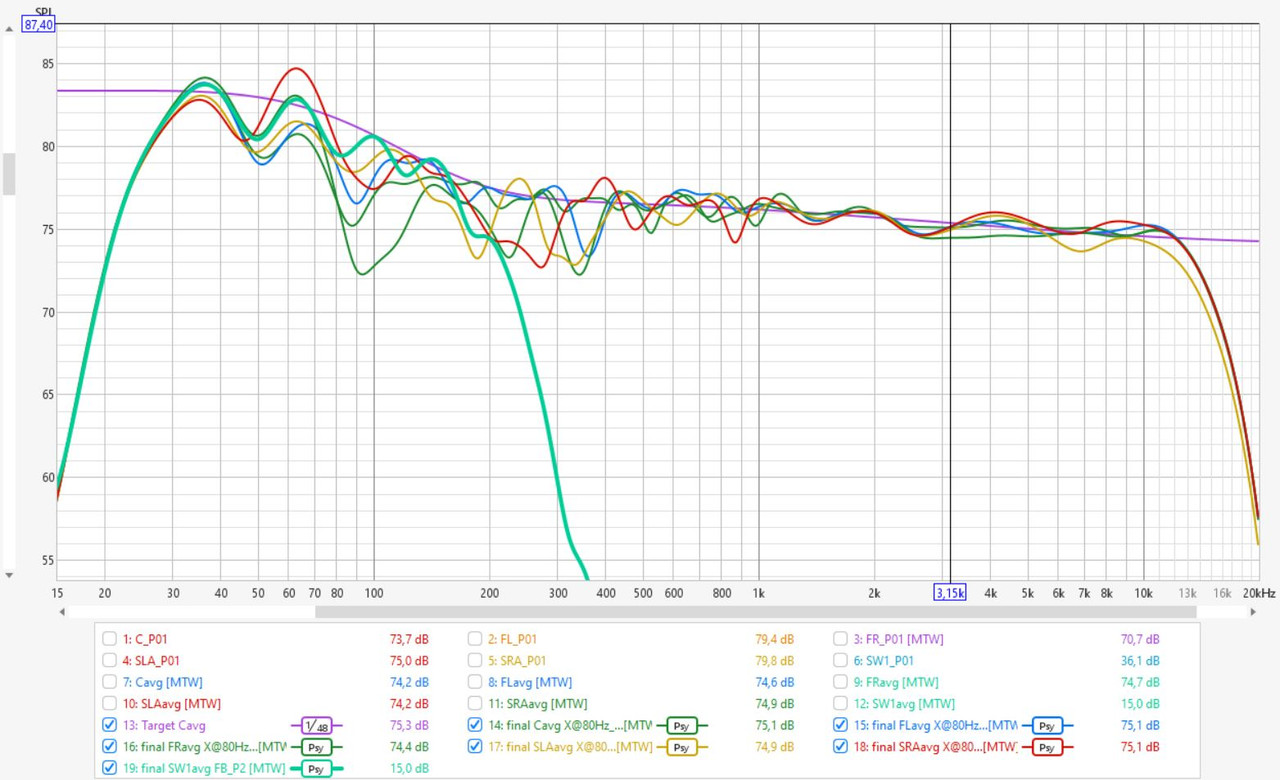Click the 74,4 dB value for final FRavg
This screenshot has width=1280, height=780.
pos(409,747)
